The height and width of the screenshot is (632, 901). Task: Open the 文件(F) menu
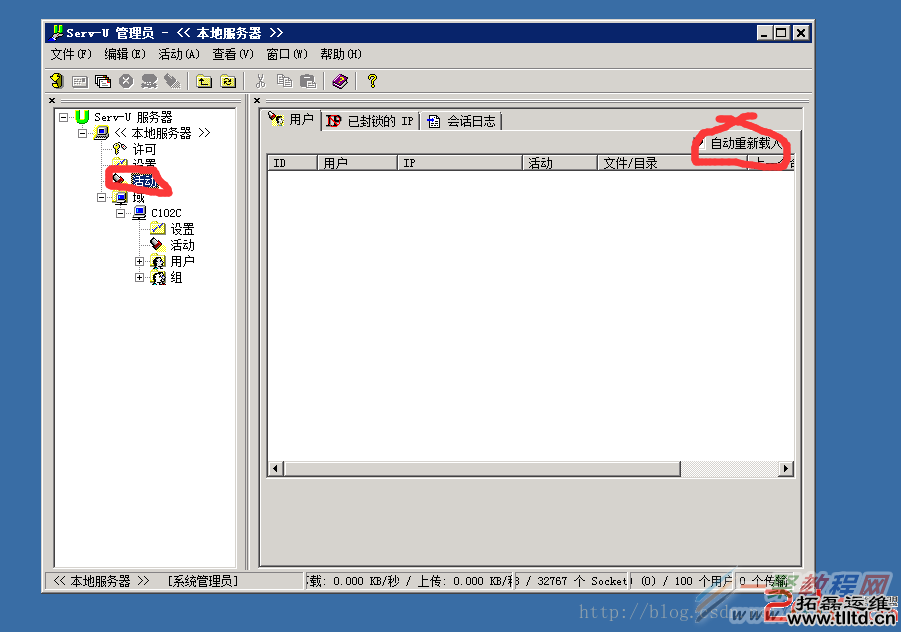[x=70, y=54]
